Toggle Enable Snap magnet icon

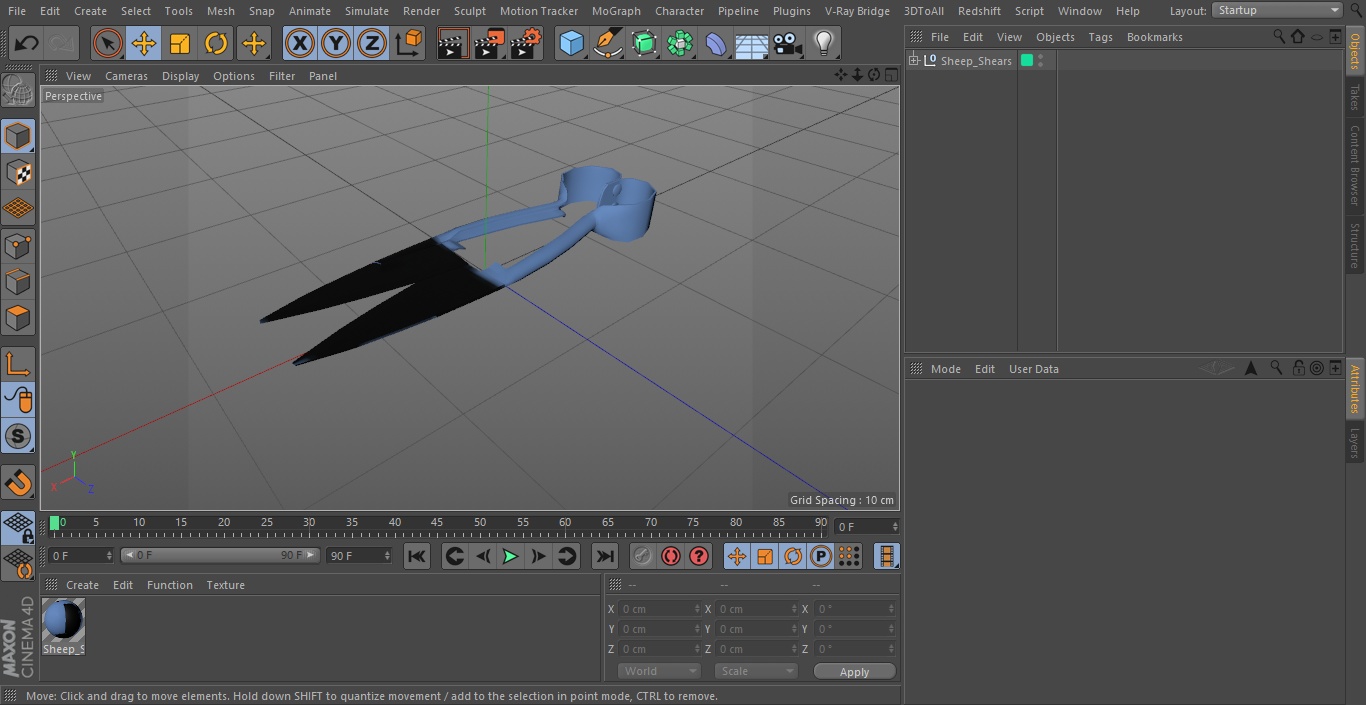click(18, 482)
